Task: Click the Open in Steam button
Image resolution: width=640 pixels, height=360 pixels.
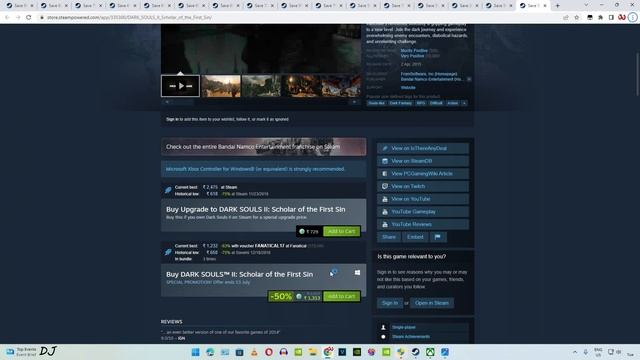Action: pos(432,303)
